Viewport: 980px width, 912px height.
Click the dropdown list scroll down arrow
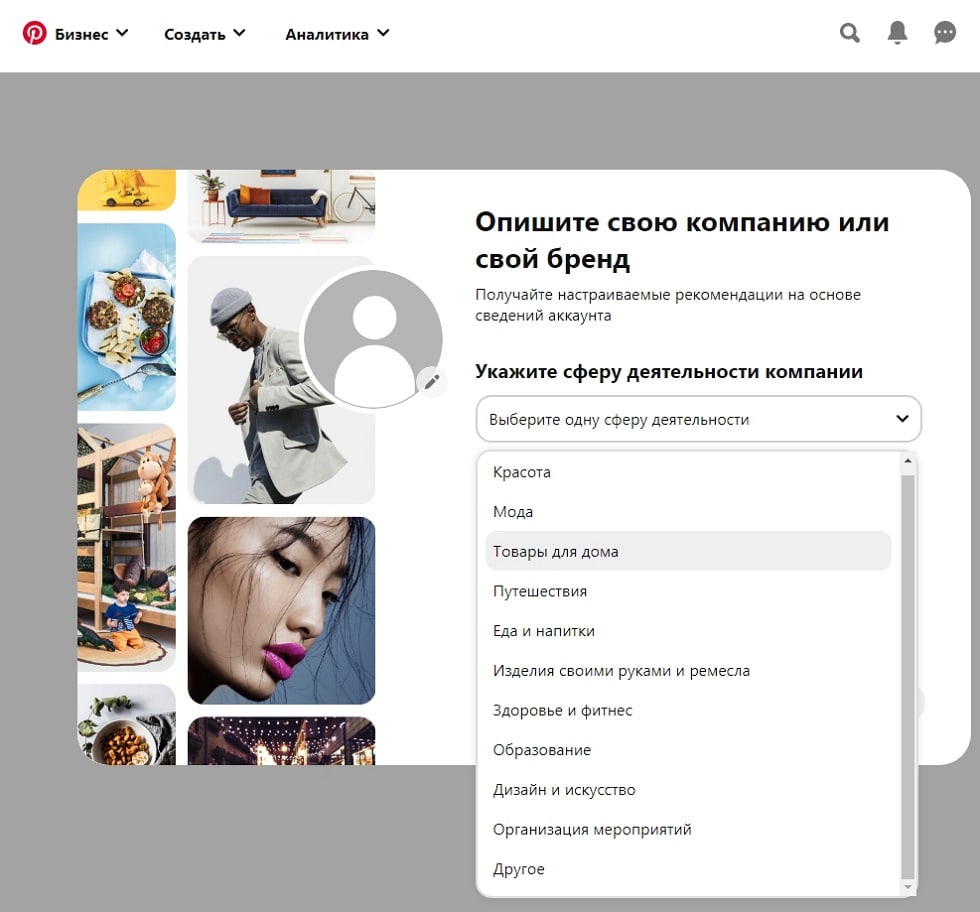(x=908, y=887)
